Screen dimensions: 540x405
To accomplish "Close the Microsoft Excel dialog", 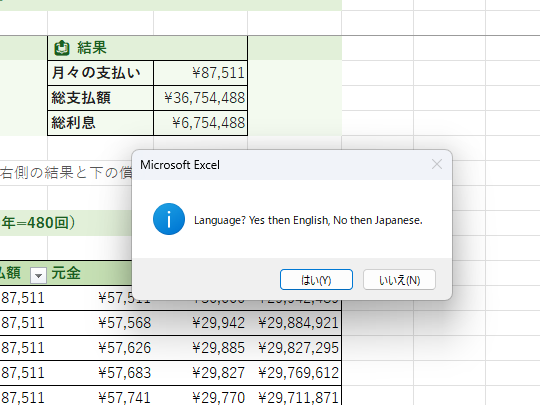I will coord(437,165).
